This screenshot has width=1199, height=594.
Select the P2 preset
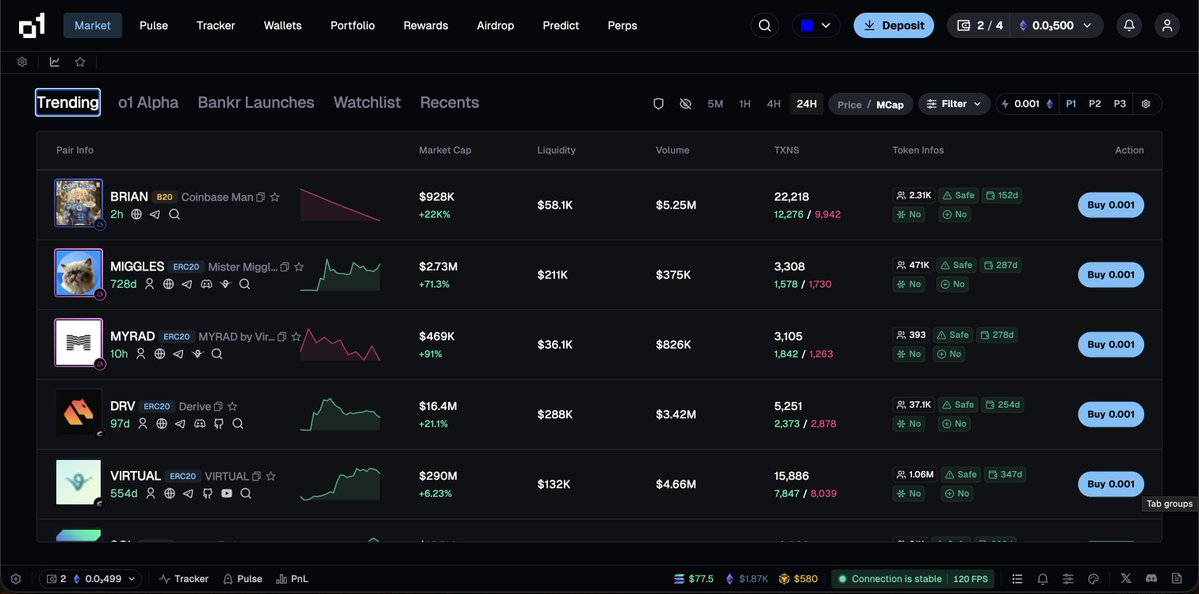(x=1095, y=104)
